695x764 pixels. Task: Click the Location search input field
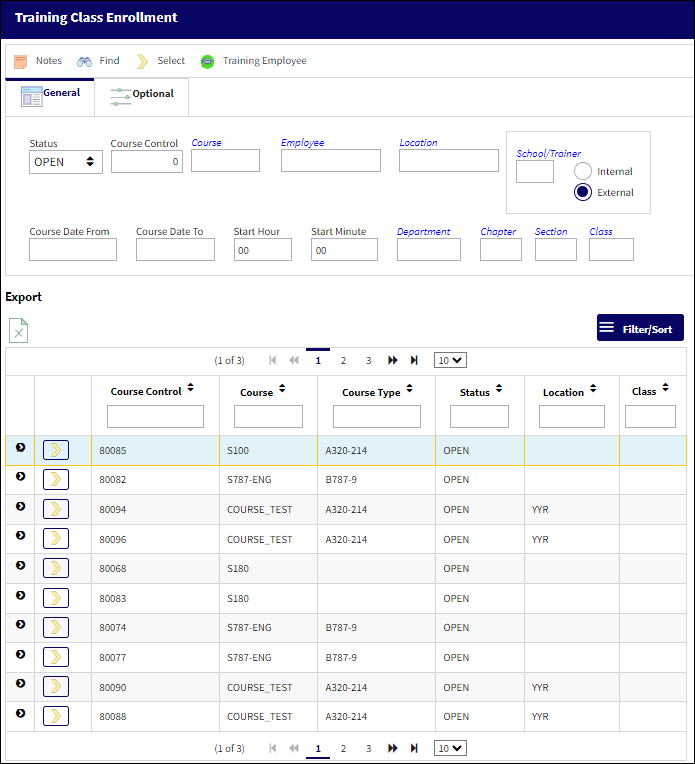point(449,161)
